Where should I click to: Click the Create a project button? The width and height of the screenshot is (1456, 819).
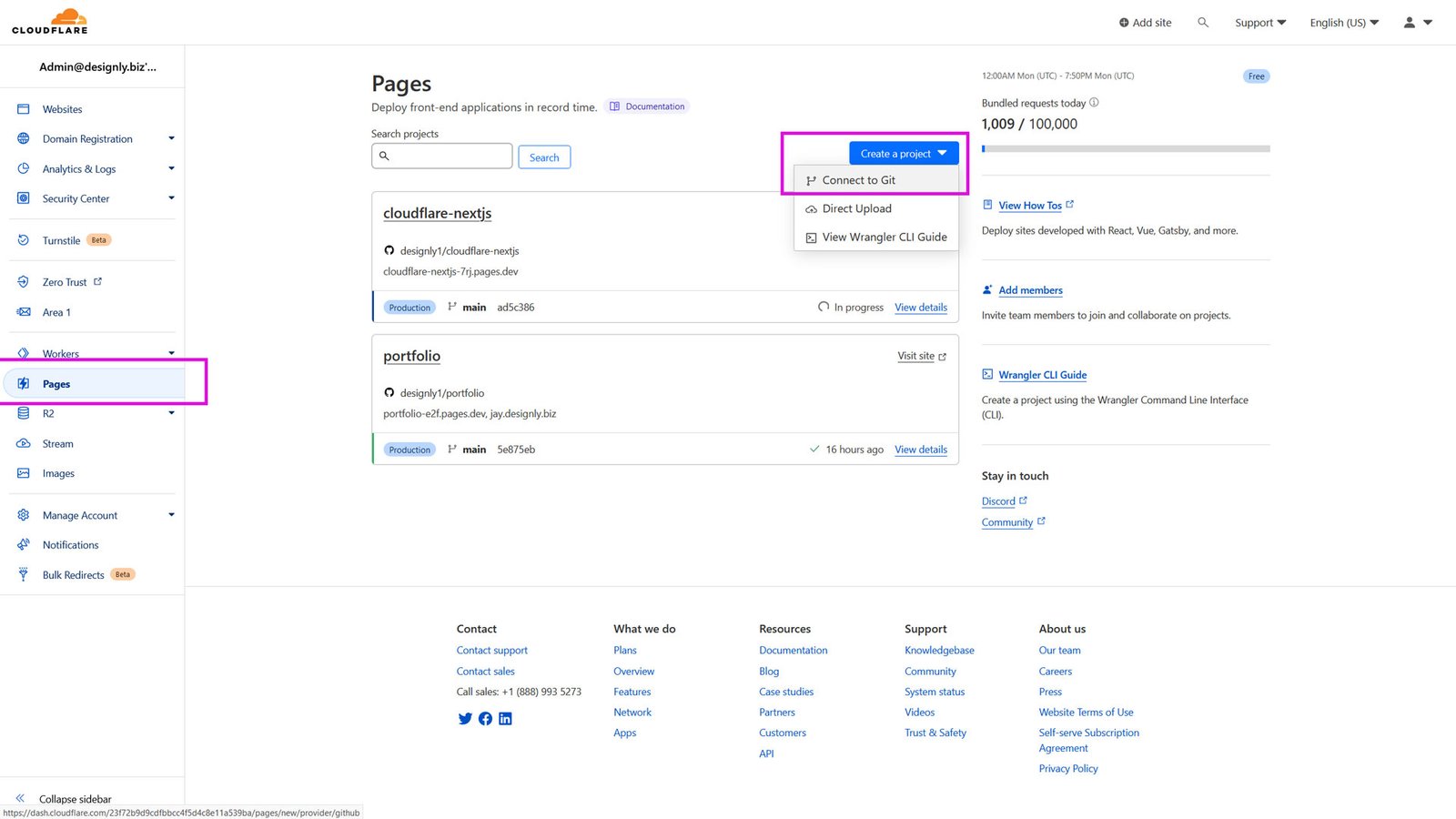tap(903, 153)
